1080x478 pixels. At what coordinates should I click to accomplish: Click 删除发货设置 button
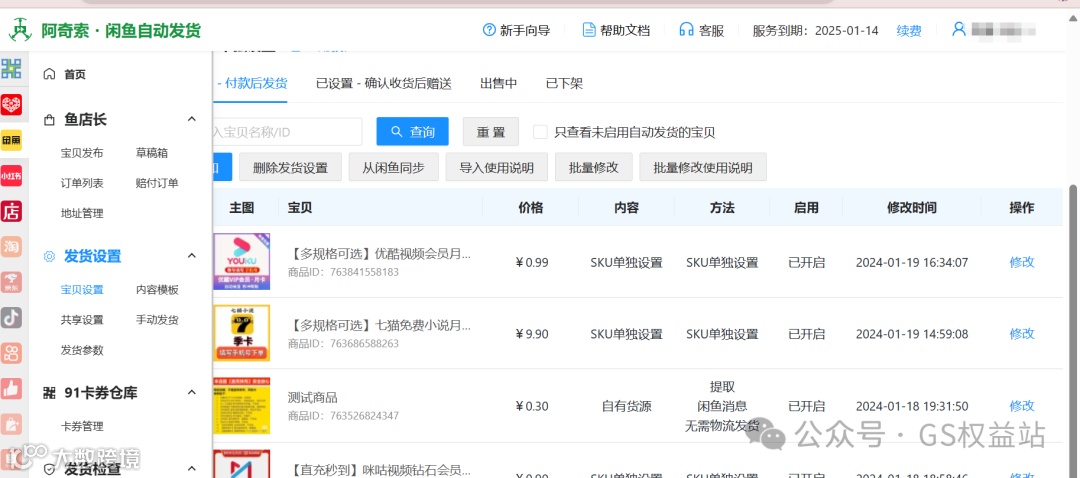pos(290,167)
